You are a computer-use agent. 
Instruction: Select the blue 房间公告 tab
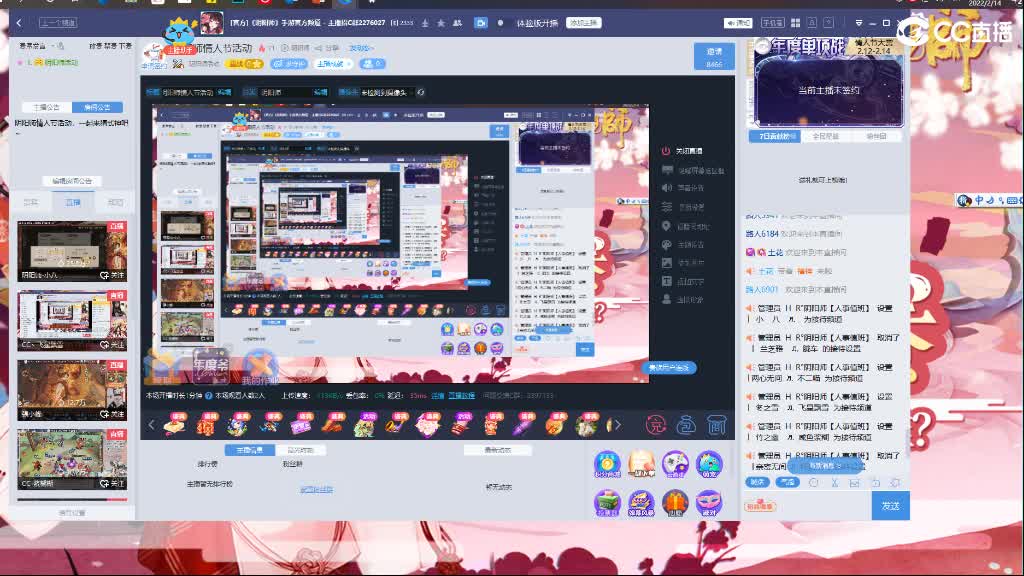[97, 107]
